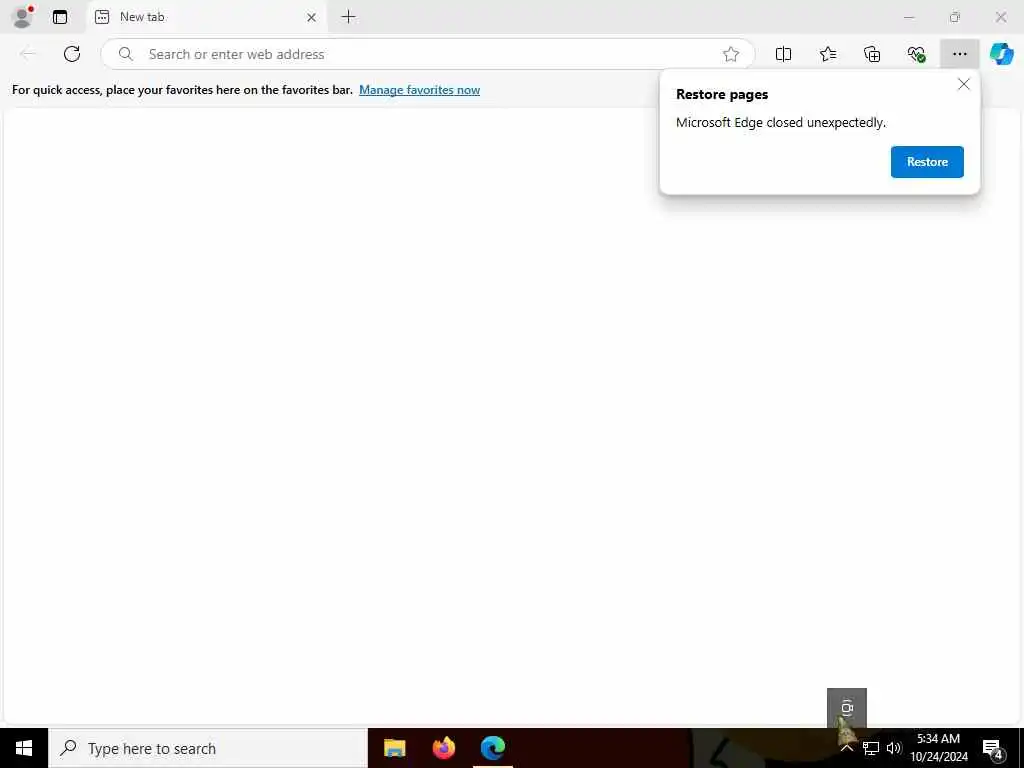
Task: Select the New tab browser tab
Action: (x=206, y=17)
